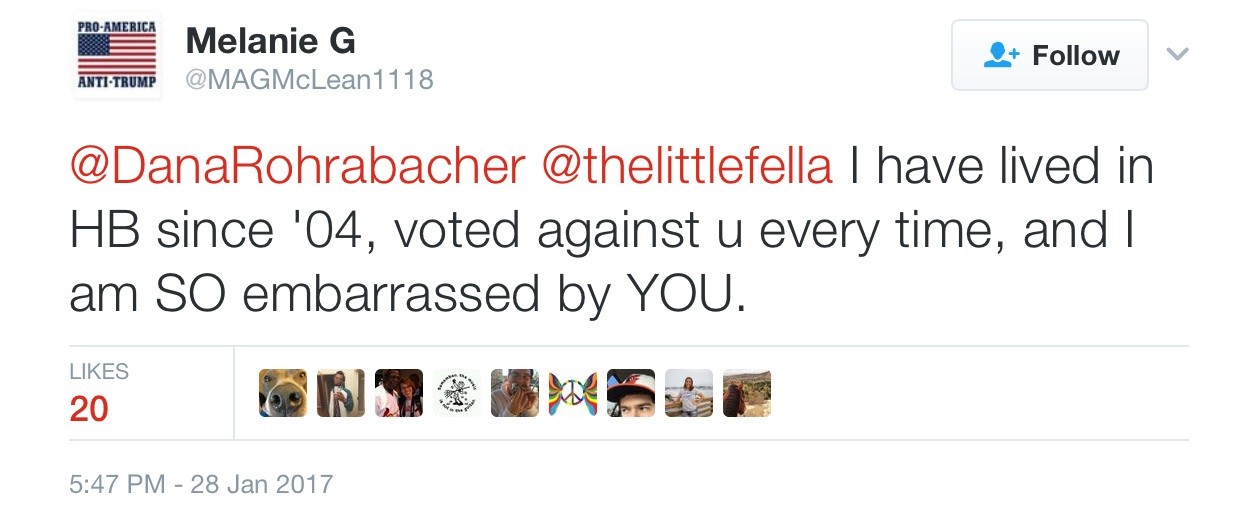This screenshot has height=519, width=1259.
Task: Follow Melanie G
Action: tap(1049, 56)
